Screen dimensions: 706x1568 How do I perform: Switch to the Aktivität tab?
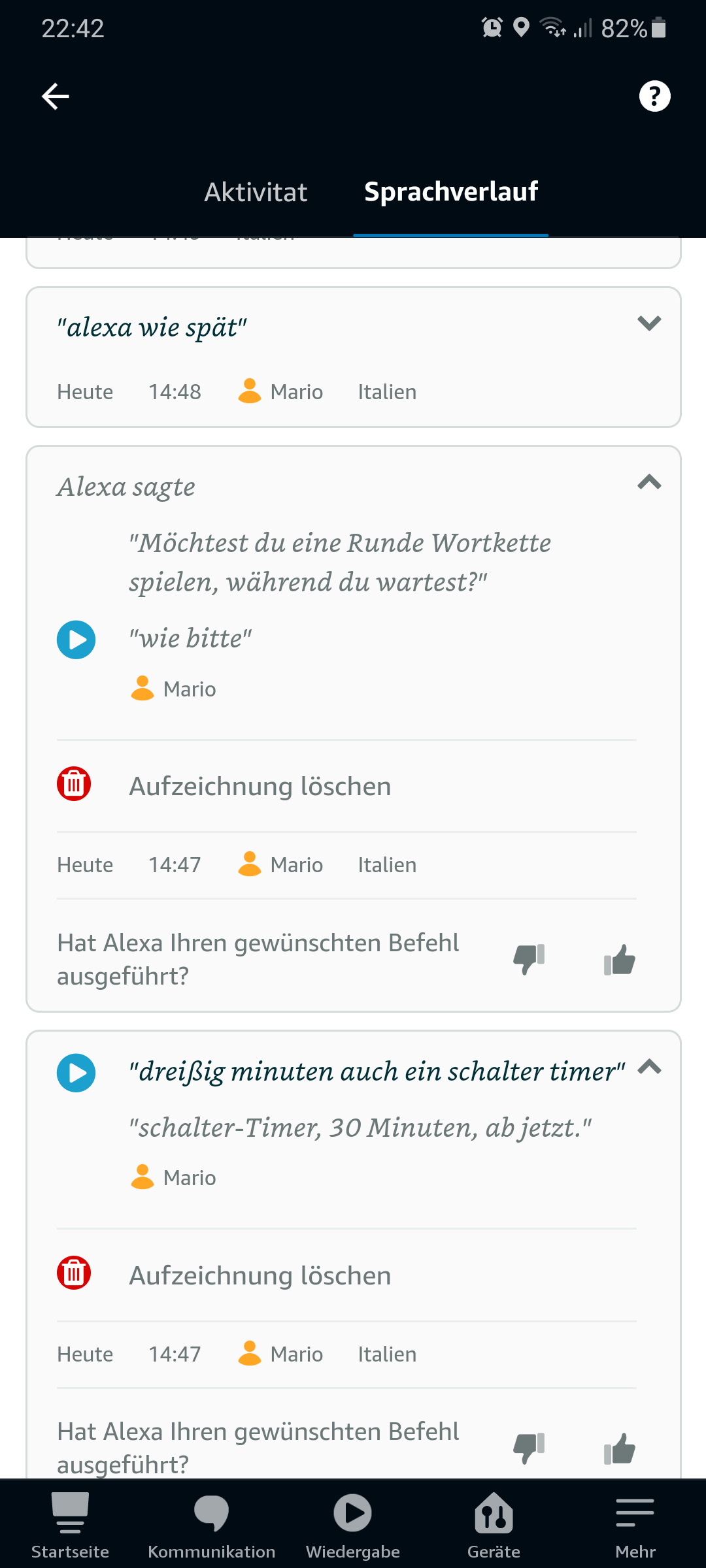coord(256,192)
